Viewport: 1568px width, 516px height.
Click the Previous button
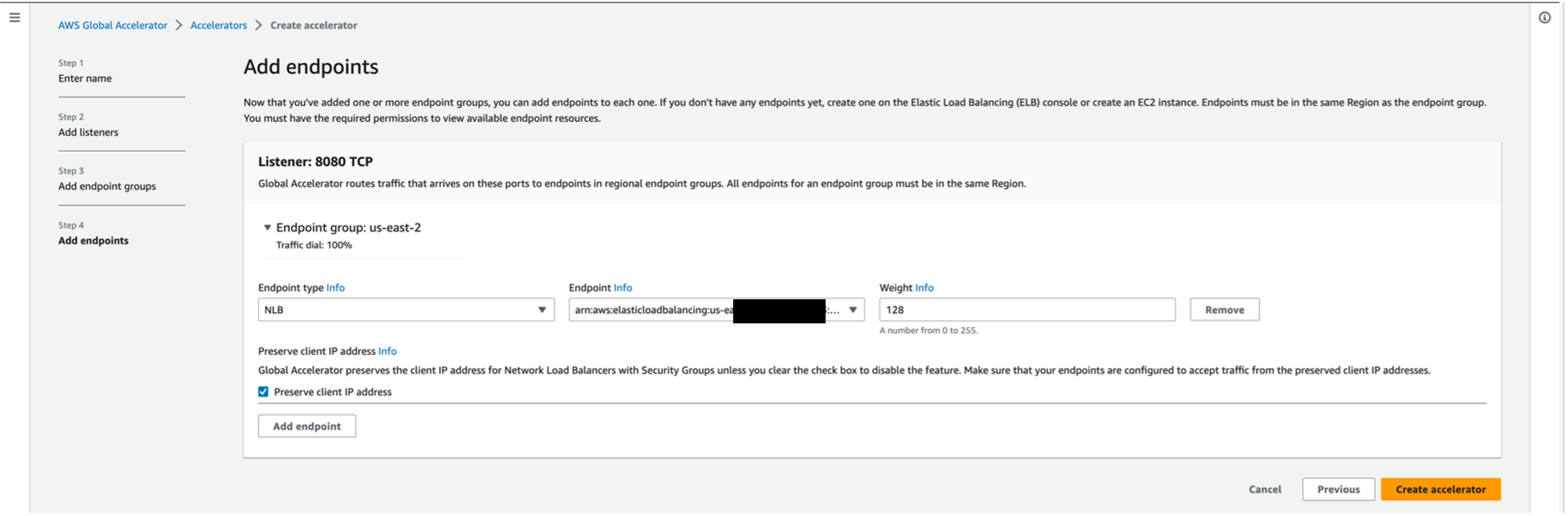1338,489
